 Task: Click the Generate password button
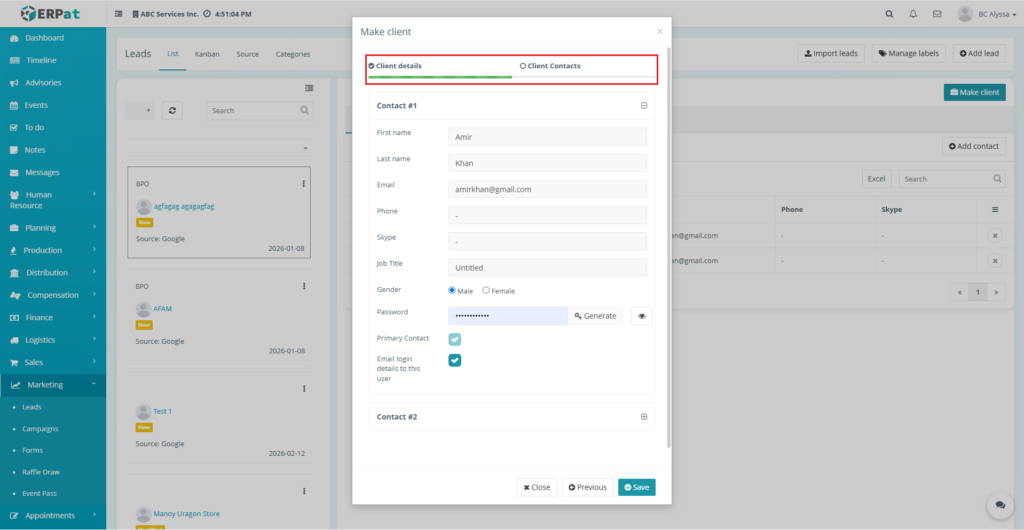[x=595, y=316]
